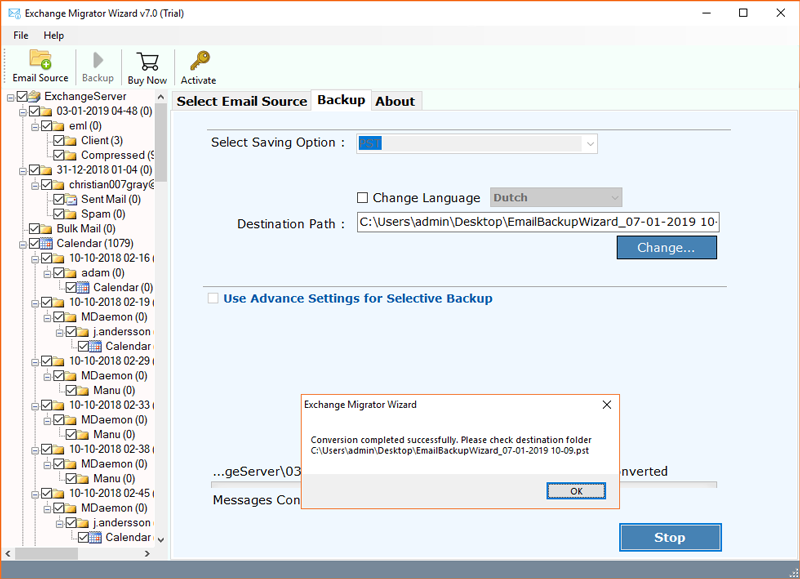
Task: Click the Email Source toolbar icon
Action: [40, 60]
